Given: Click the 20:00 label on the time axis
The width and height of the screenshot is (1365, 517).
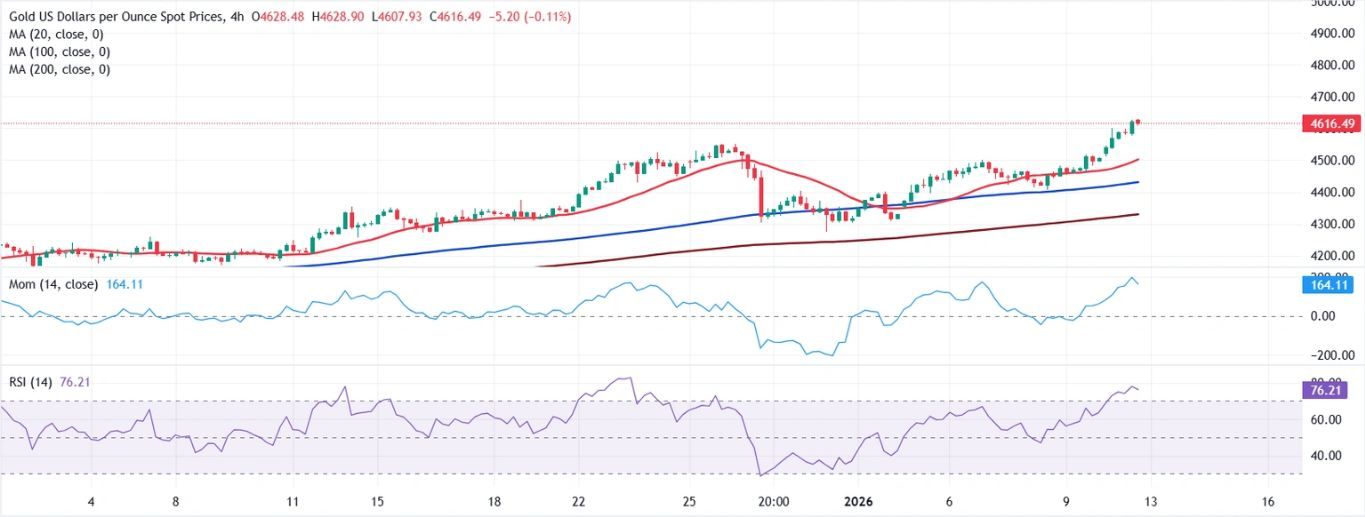Looking at the screenshot, I should 774,502.
